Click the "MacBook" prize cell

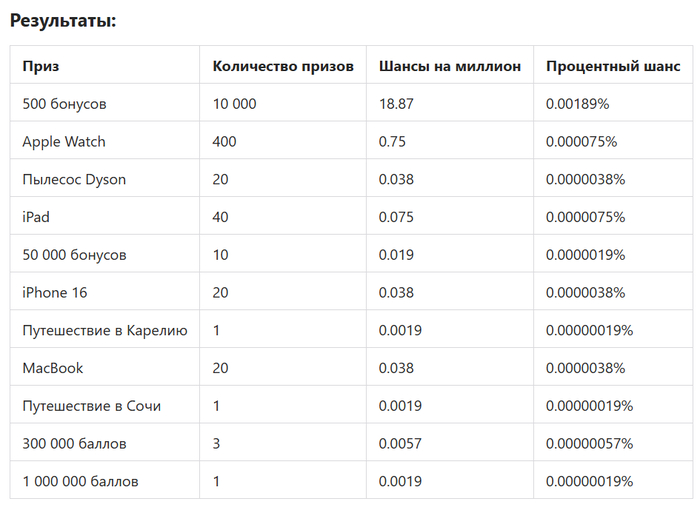(x=53, y=368)
